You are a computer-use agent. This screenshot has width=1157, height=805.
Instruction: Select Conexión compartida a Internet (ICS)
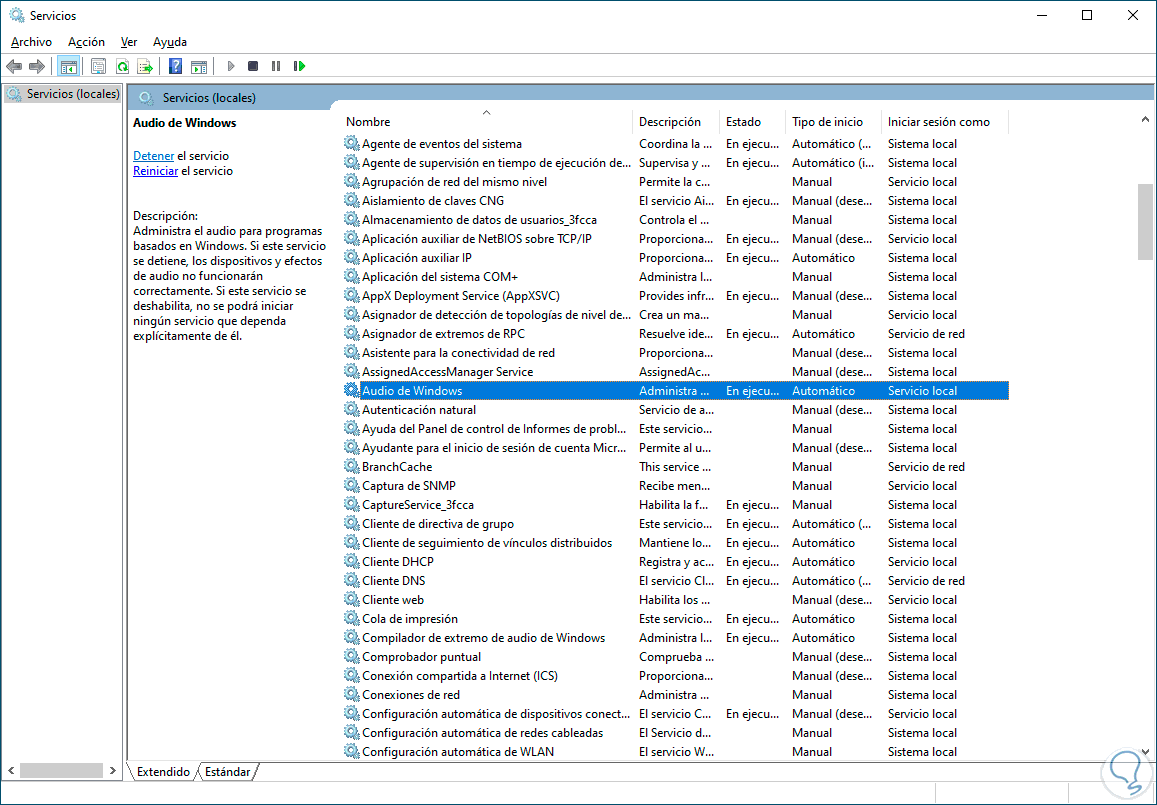[675, 676]
